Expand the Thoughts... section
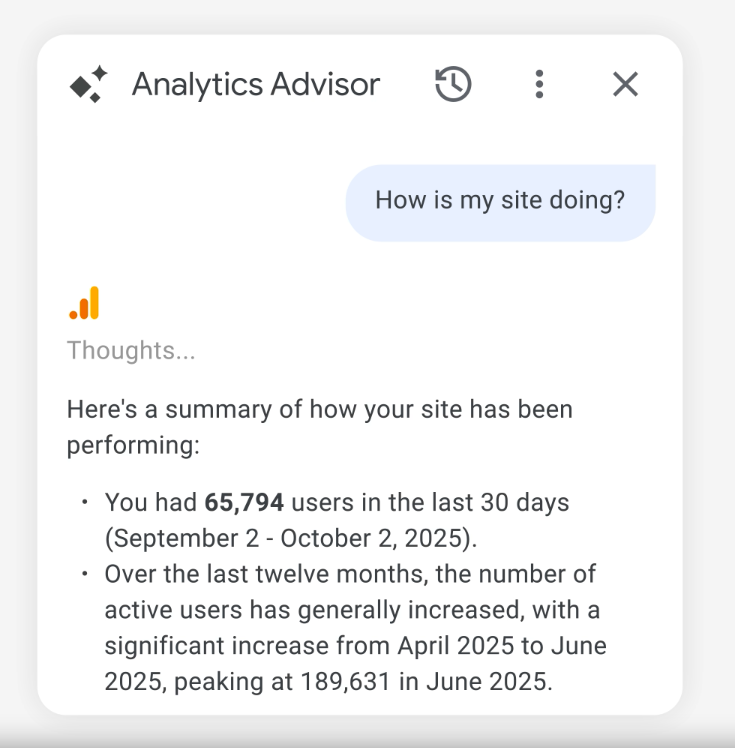The height and width of the screenshot is (748, 735). [130, 351]
